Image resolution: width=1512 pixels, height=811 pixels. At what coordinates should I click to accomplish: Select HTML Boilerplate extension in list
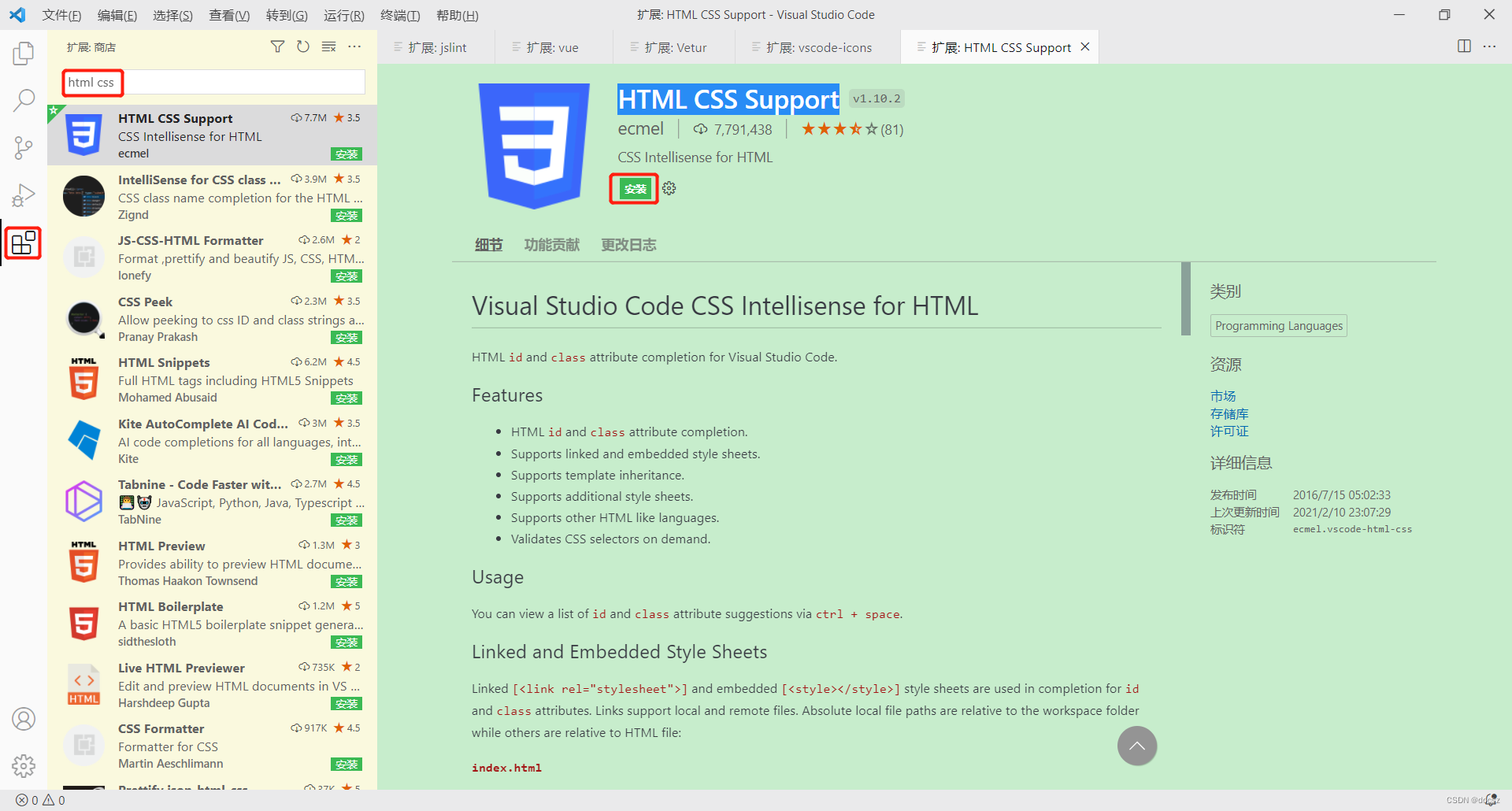pos(212,624)
